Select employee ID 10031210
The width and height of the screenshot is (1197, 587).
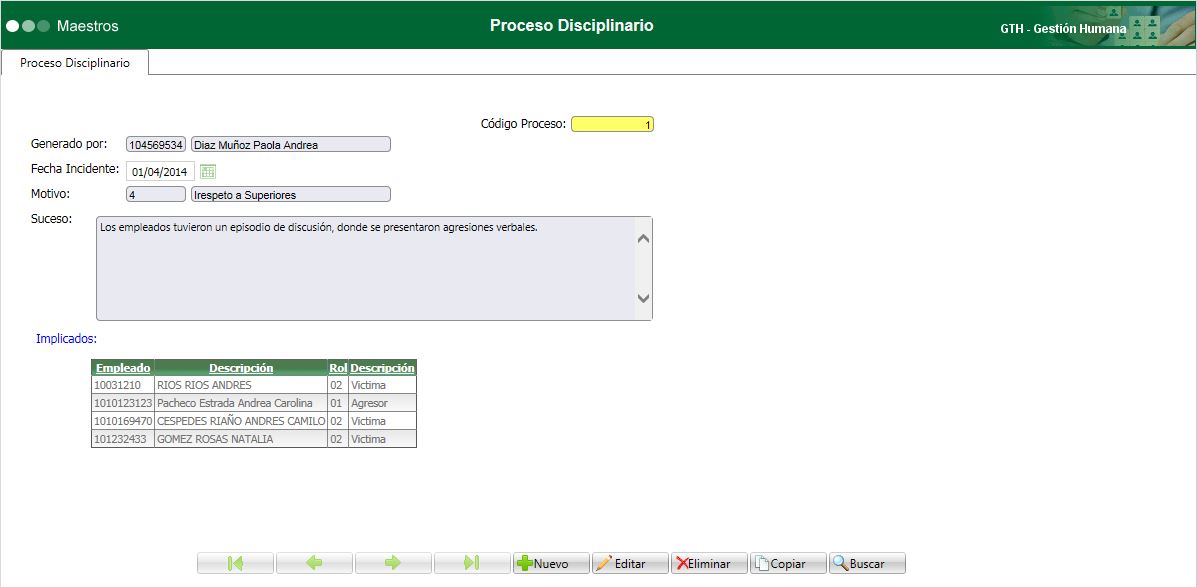(123, 385)
